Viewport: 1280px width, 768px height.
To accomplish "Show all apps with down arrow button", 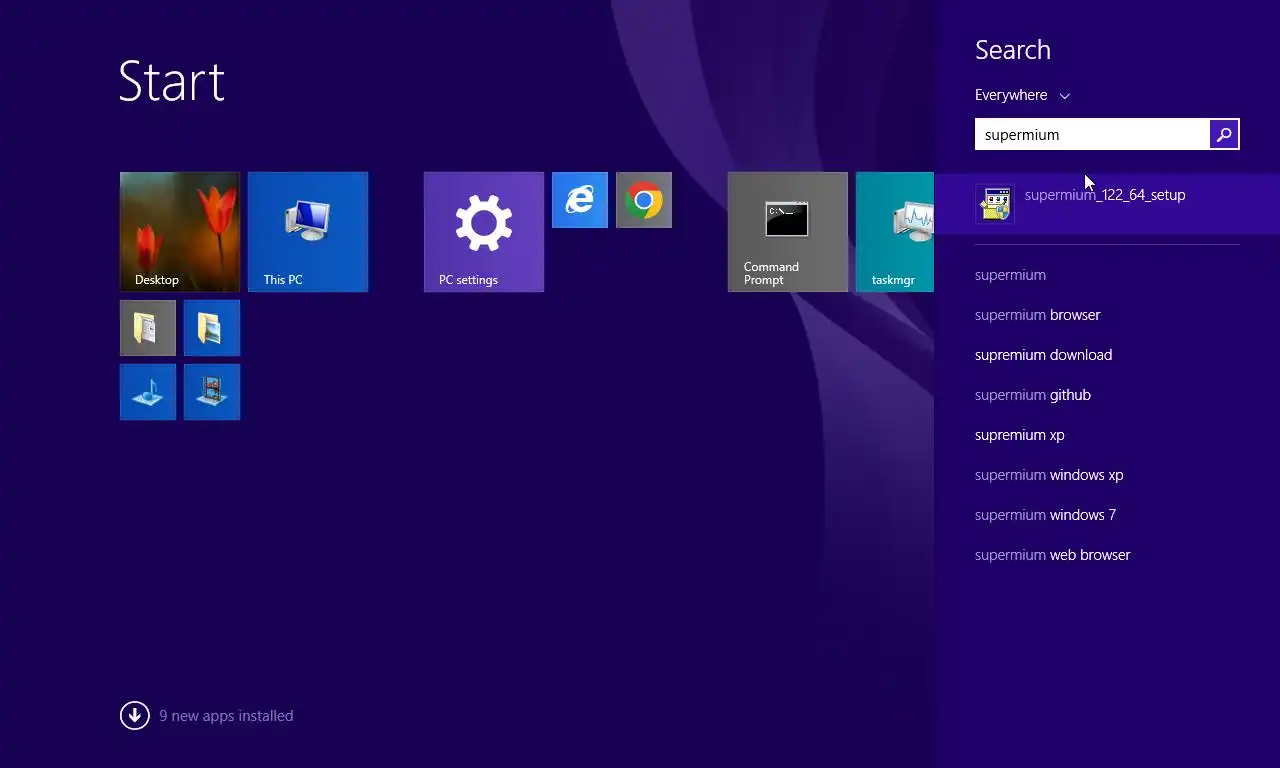I will click(134, 715).
